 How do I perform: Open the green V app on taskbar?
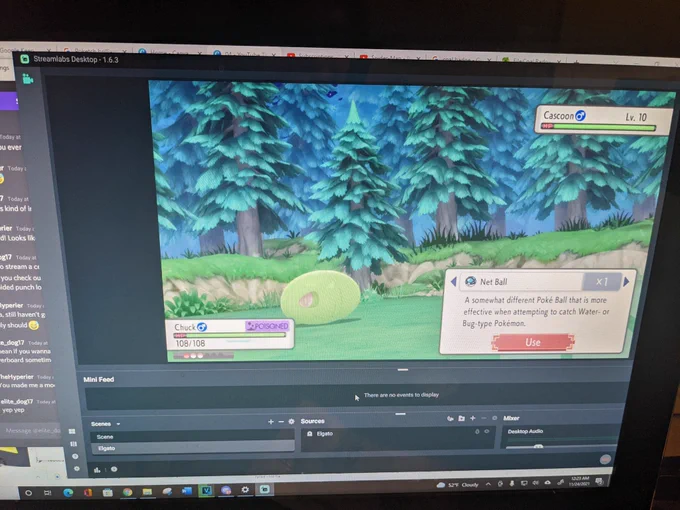(206, 490)
